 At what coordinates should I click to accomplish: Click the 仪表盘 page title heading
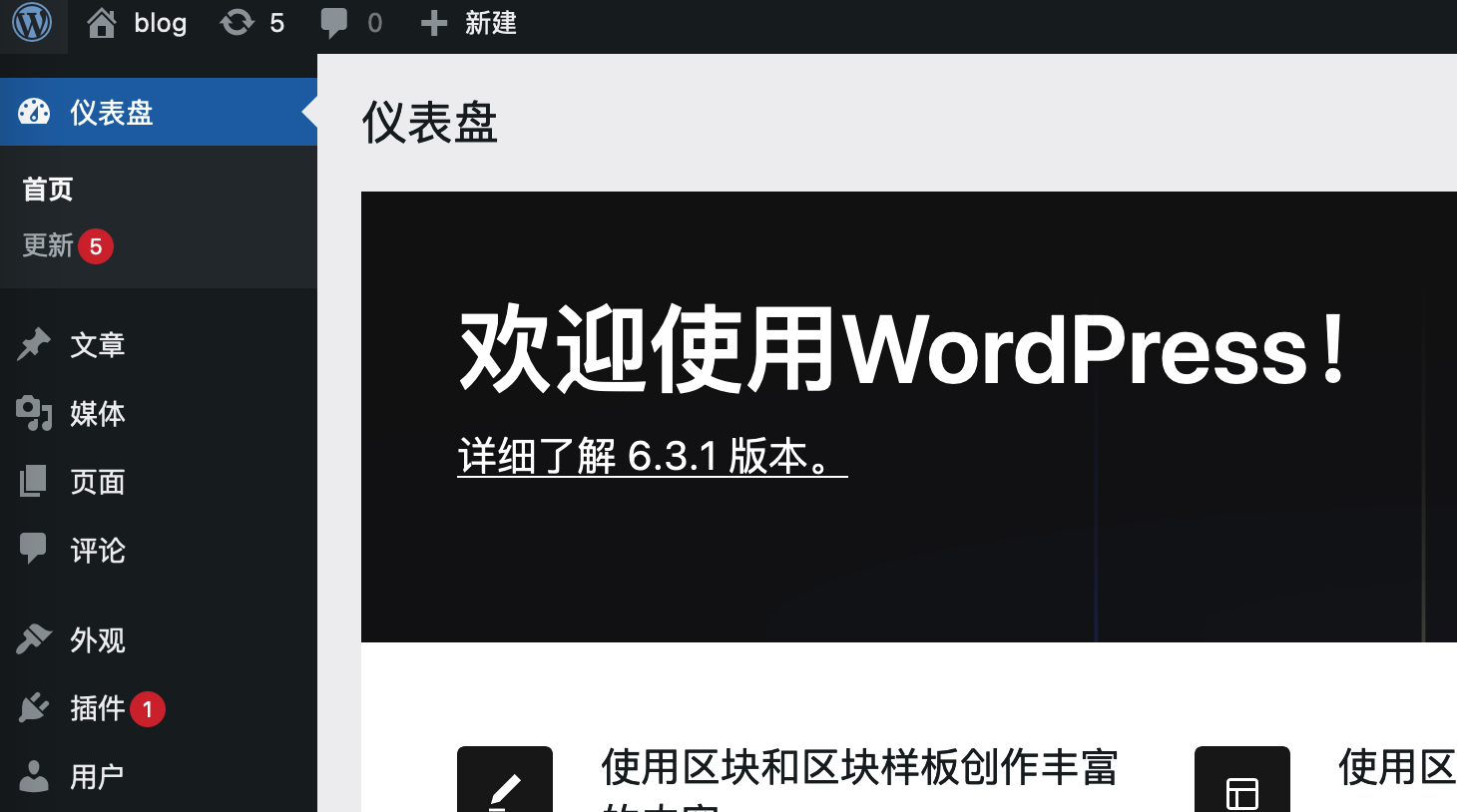coord(430,123)
